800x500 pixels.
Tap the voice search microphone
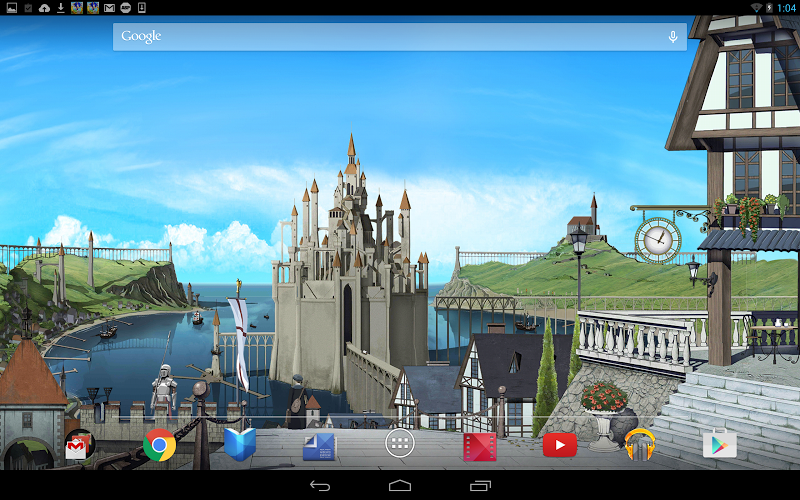coord(673,37)
